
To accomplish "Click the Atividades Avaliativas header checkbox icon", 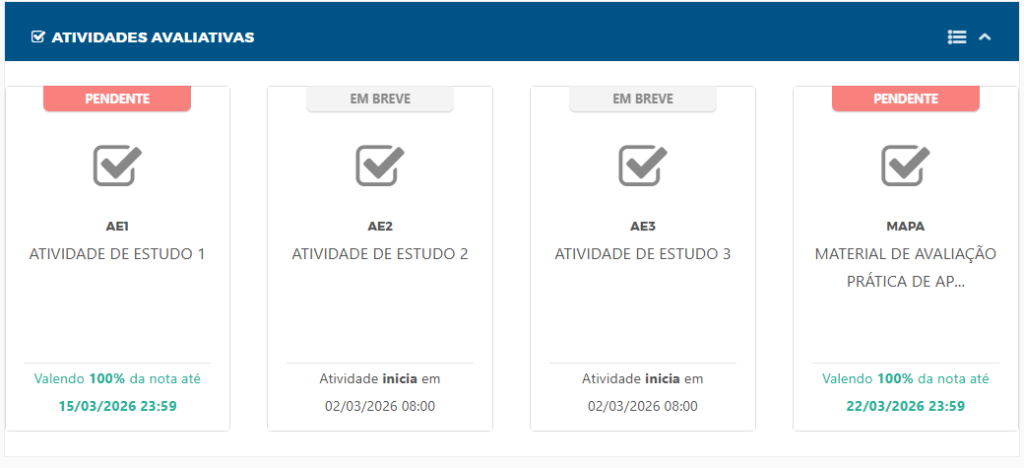I will (x=38, y=37).
